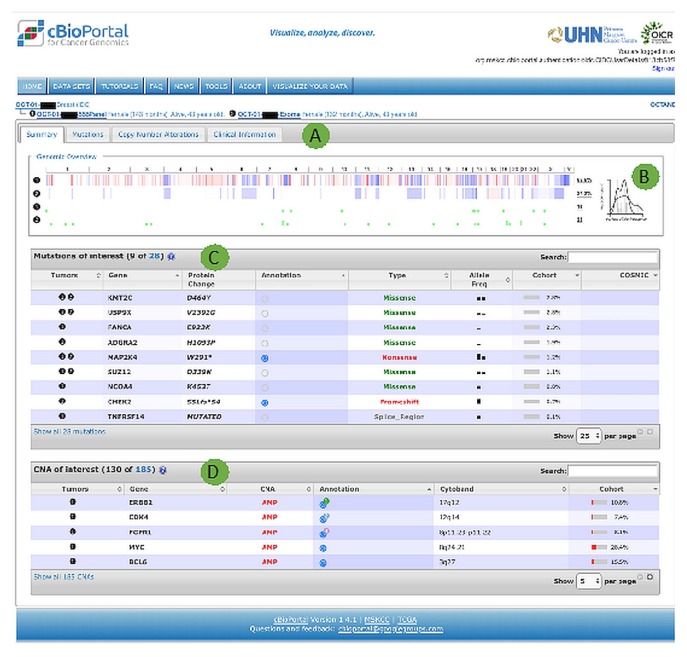Viewport: 687px width, 657px height.
Task: Switch to the Copy Number Alterations tab
Action: tap(158, 134)
